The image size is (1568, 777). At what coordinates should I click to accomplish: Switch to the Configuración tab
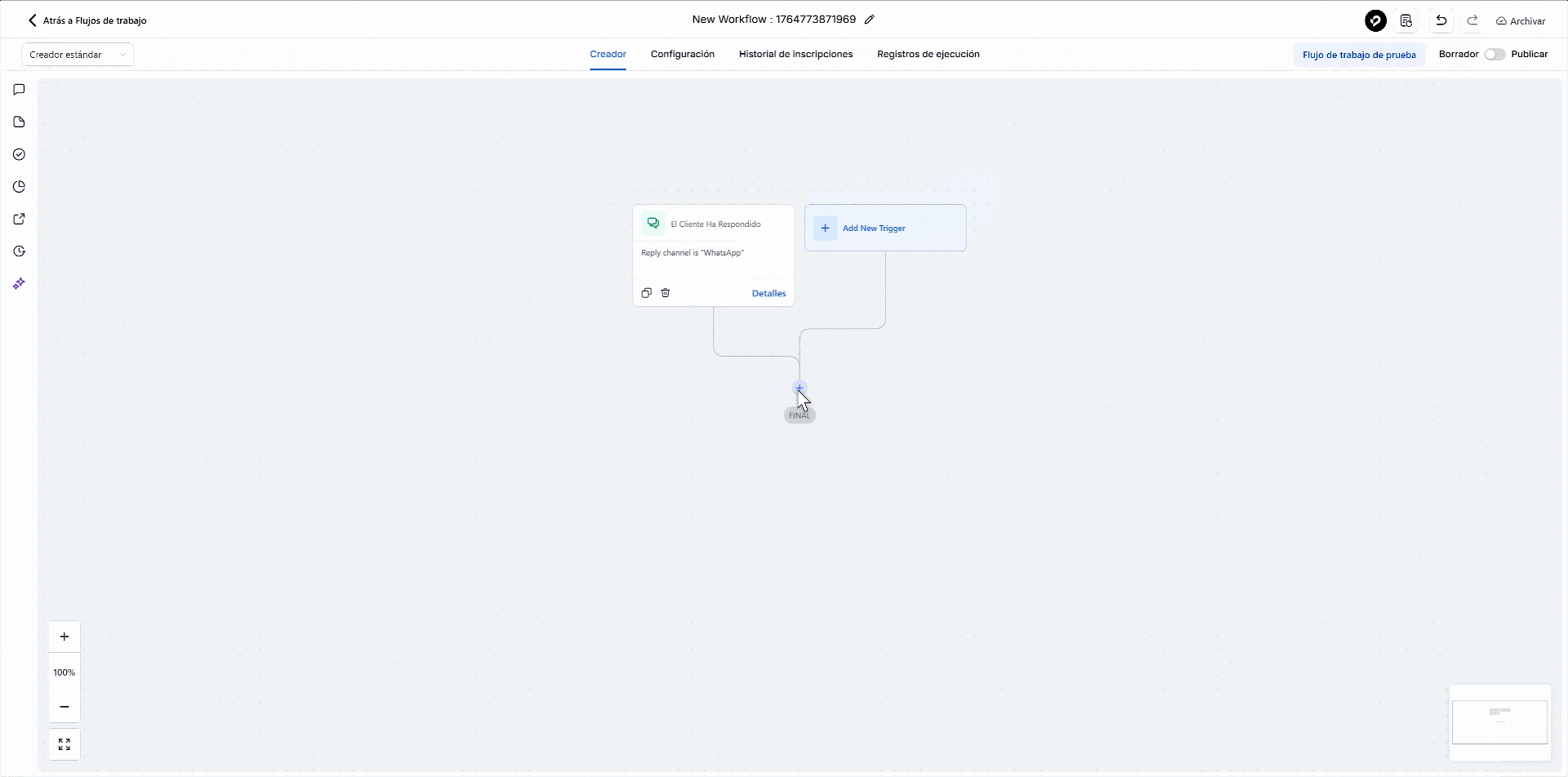point(682,55)
